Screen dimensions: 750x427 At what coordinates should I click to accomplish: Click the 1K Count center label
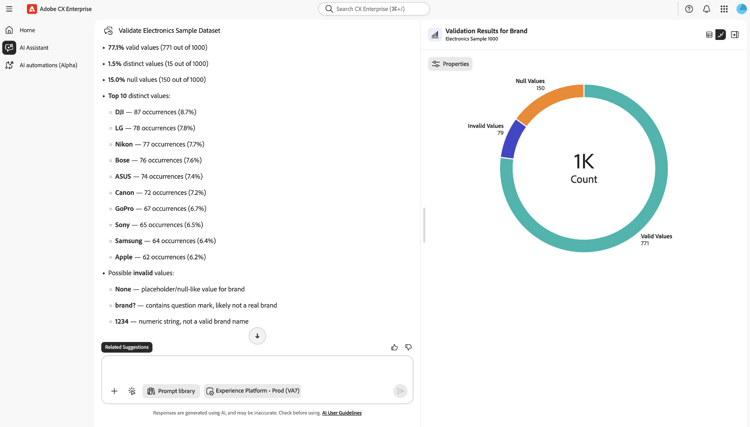coord(584,168)
